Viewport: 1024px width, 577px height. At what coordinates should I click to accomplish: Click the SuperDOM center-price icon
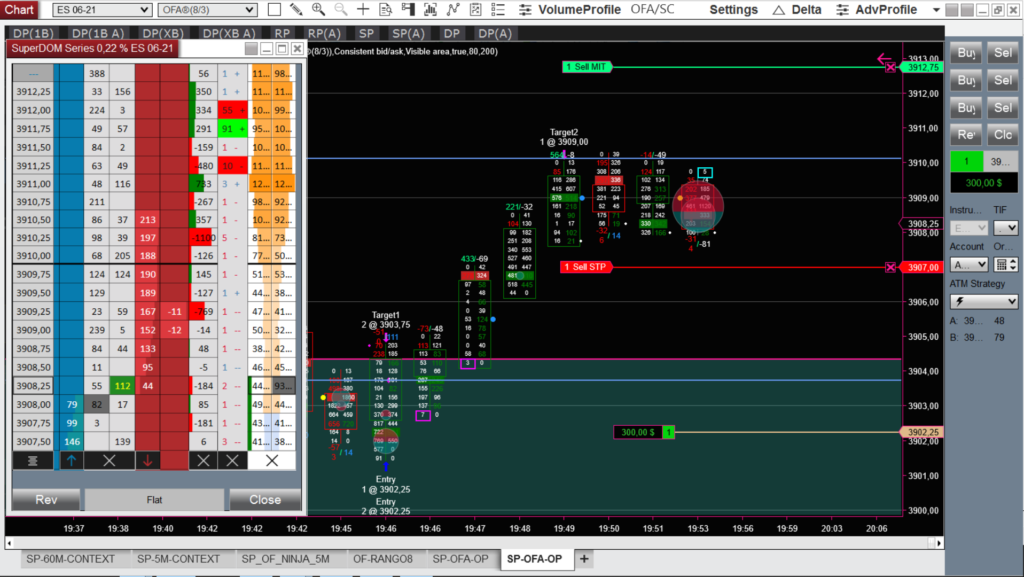click(x=32, y=461)
